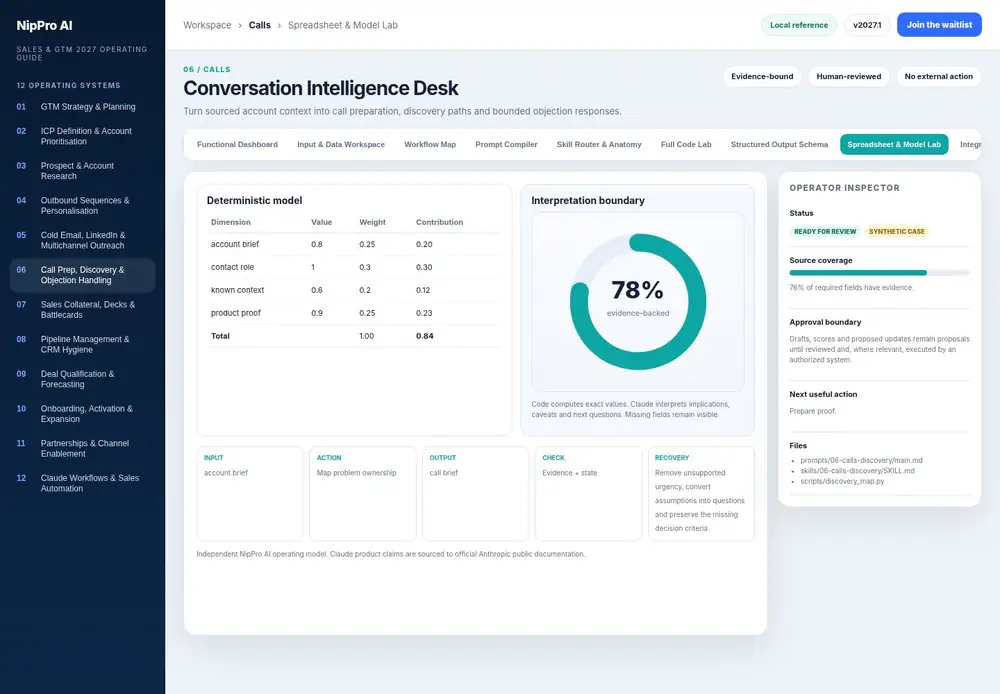Click the 78% evidence-backed donut chart
The height and width of the screenshot is (694, 1000).
[638, 302]
